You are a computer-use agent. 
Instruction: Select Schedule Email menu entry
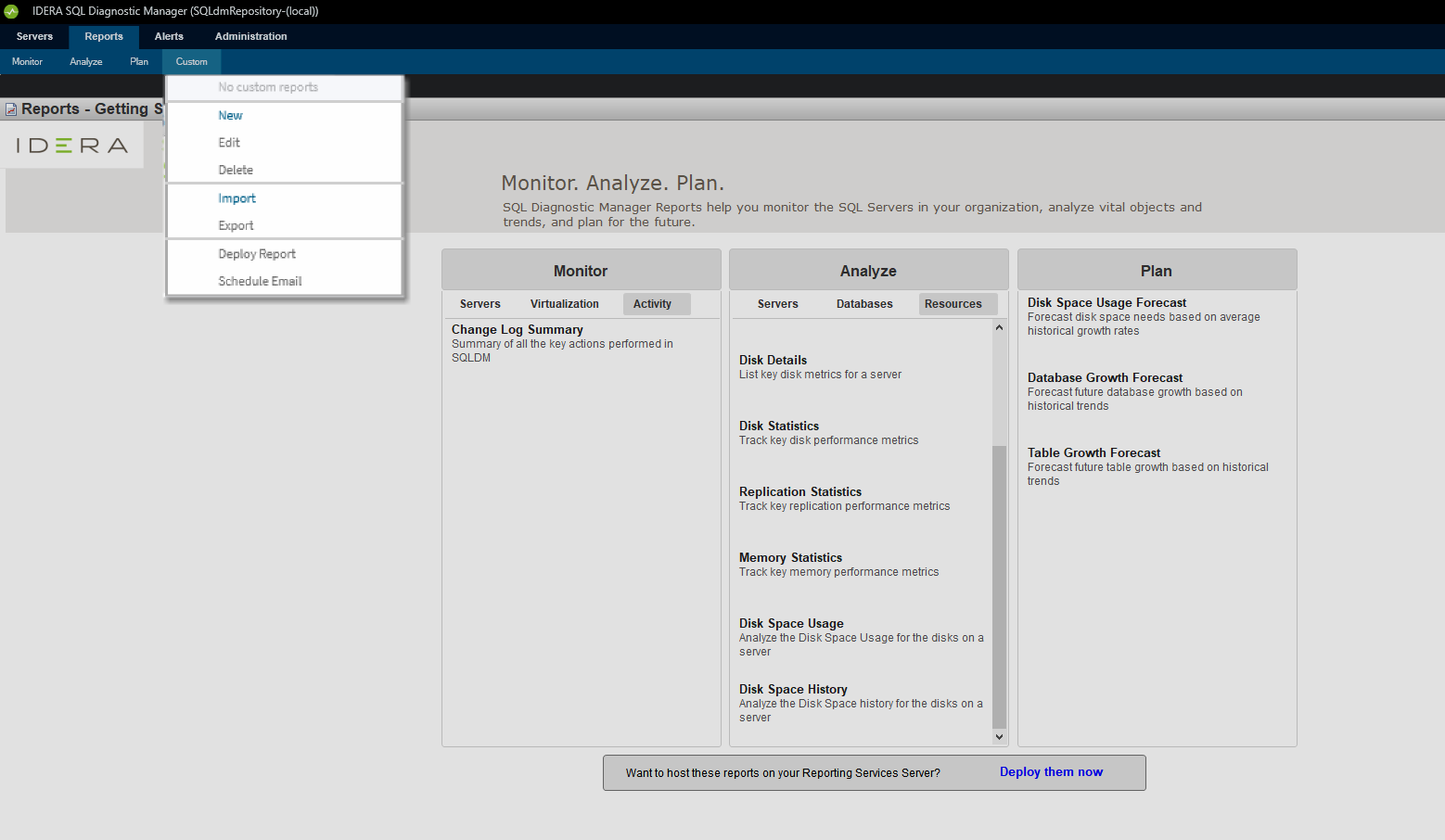coord(285,281)
